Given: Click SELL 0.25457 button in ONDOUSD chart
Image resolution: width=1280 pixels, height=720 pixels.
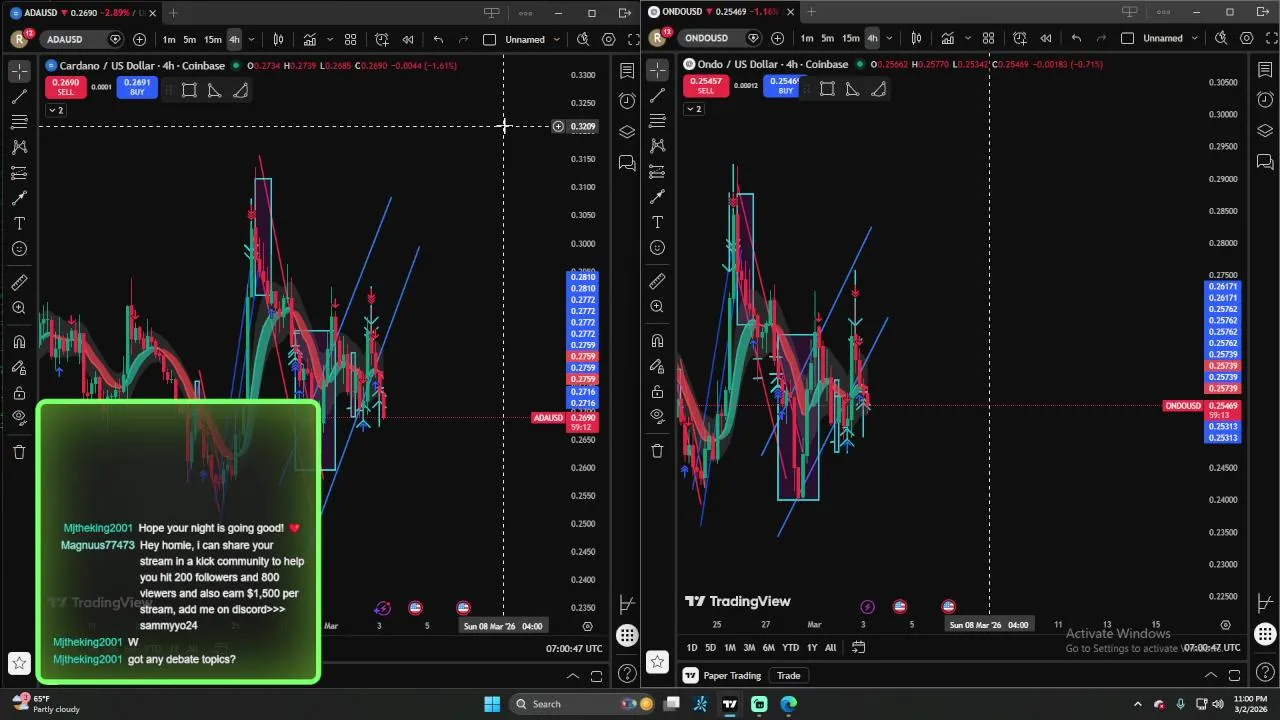Looking at the screenshot, I should 705,86.
